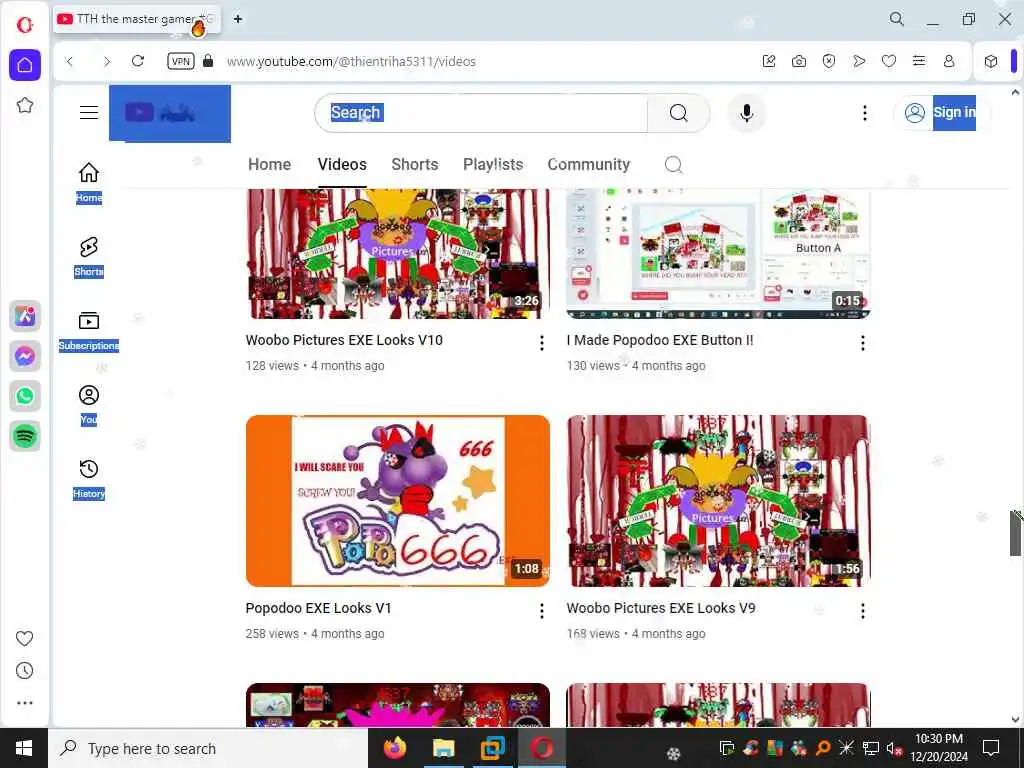This screenshot has width=1024, height=768.
Task: Open Subscriptions in mini guide
Action: 89,330
